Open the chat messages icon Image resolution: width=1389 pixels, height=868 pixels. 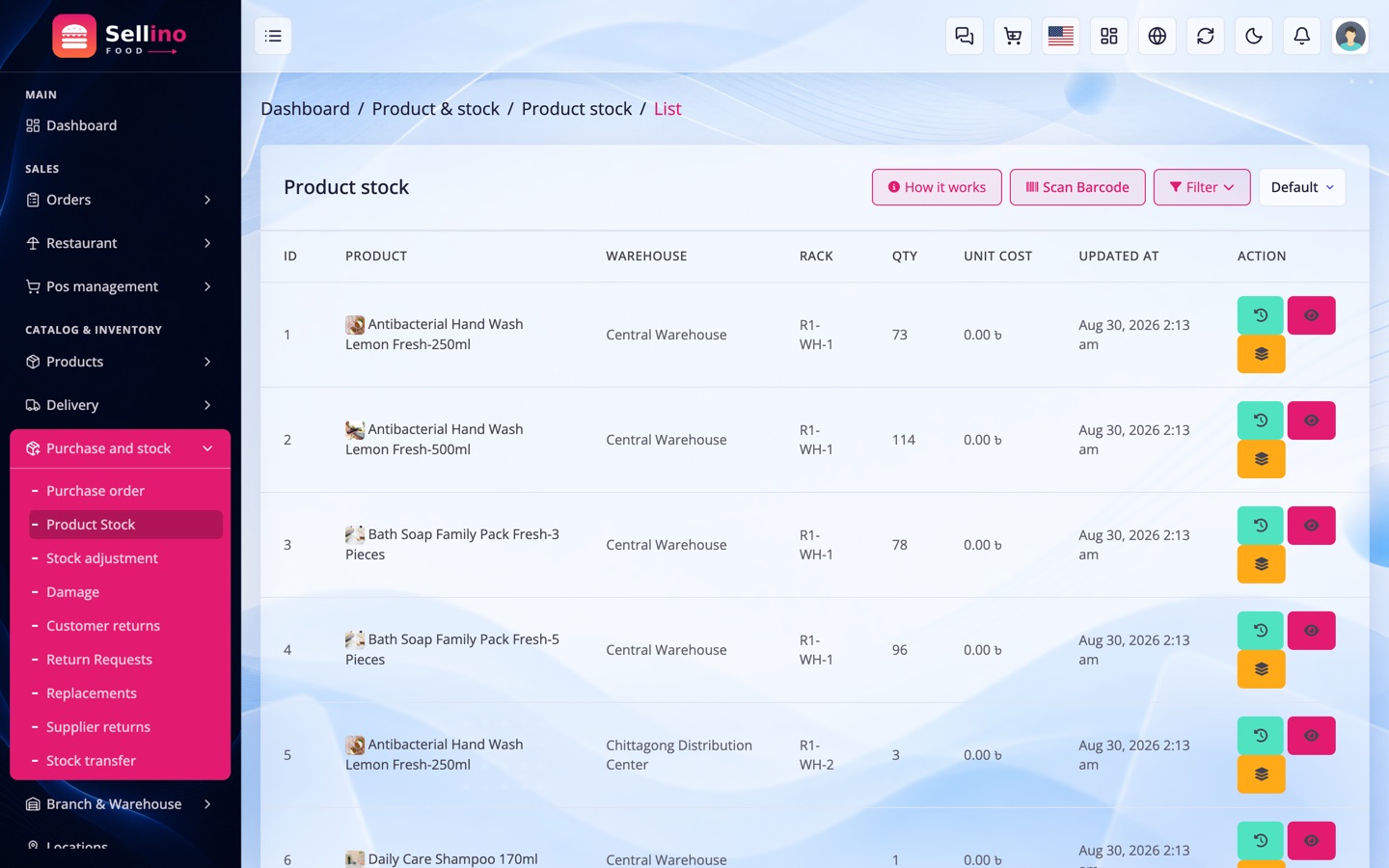[x=965, y=36]
